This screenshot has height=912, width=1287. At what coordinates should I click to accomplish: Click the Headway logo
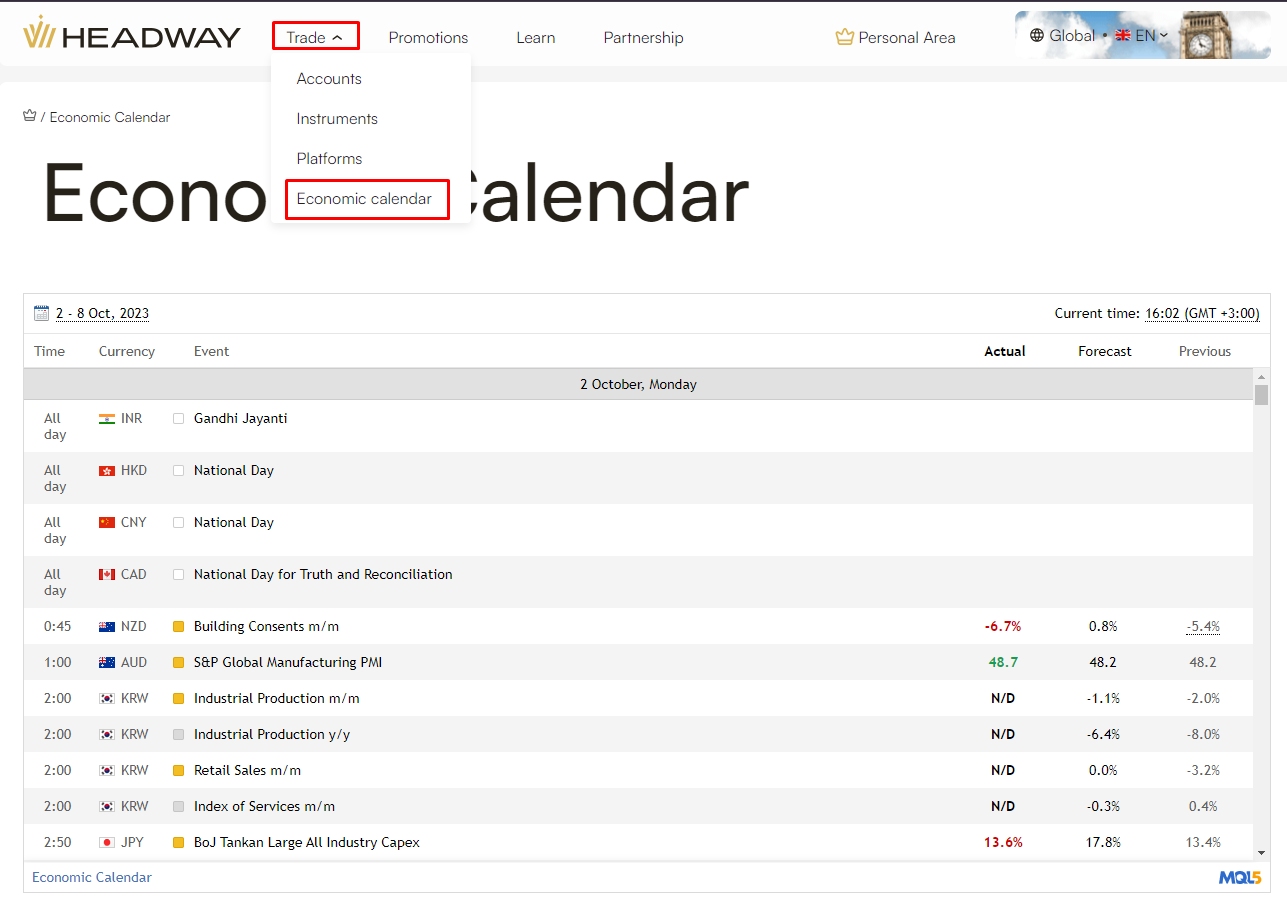click(x=132, y=36)
